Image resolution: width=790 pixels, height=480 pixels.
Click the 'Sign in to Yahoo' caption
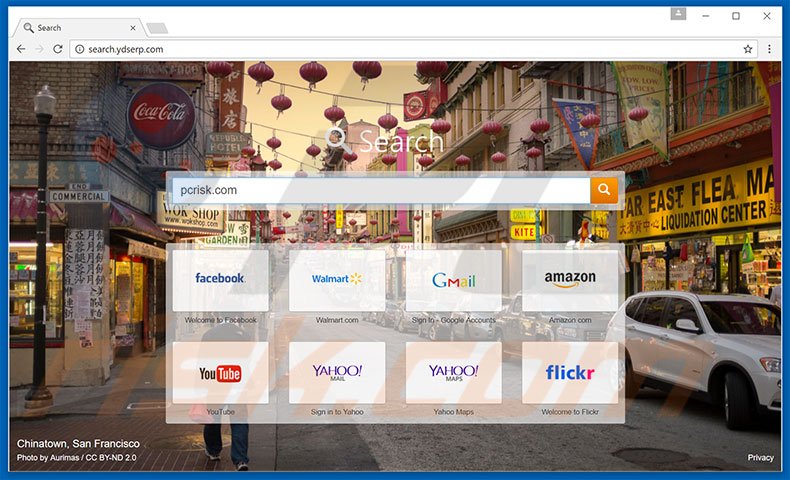click(337, 412)
